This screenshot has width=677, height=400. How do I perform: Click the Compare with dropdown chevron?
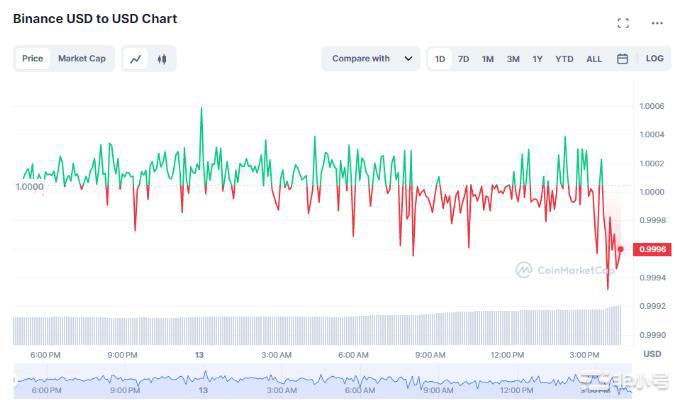click(x=407, y=59)
